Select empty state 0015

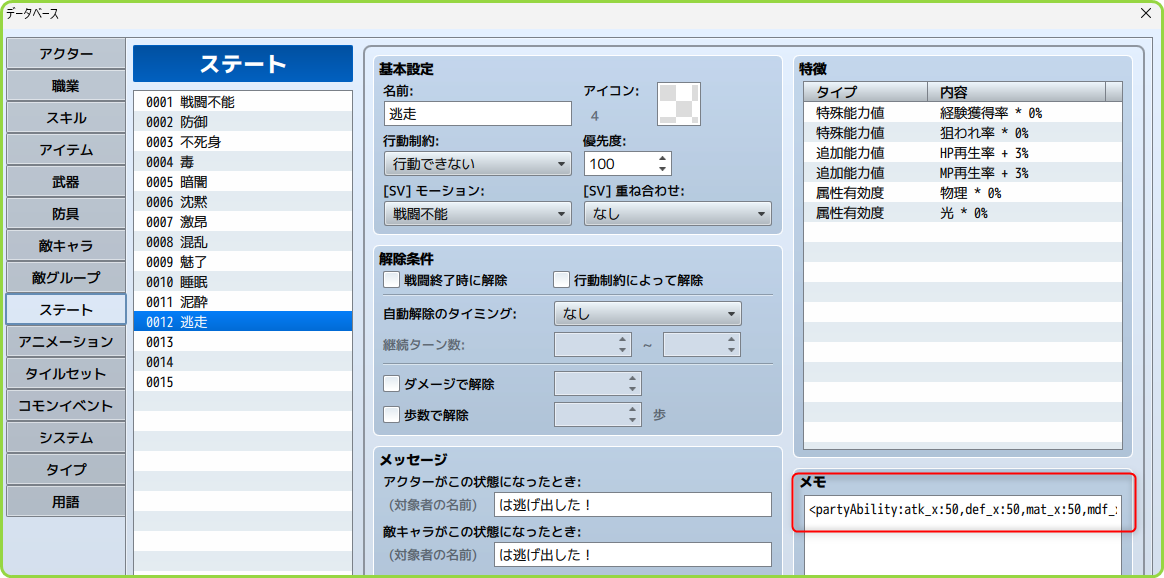243,382
